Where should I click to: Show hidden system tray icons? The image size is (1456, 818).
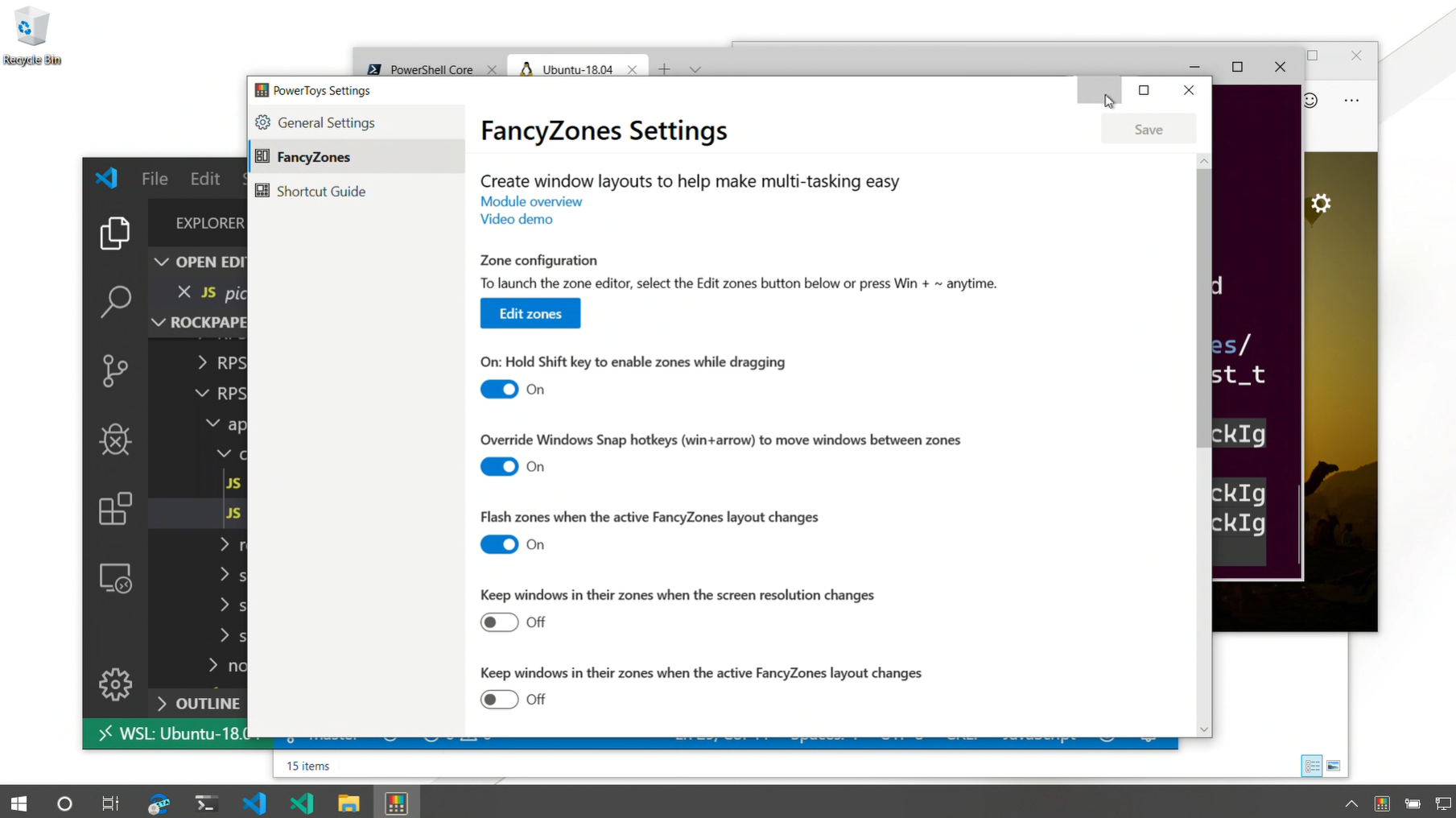tap(1351, 804)
